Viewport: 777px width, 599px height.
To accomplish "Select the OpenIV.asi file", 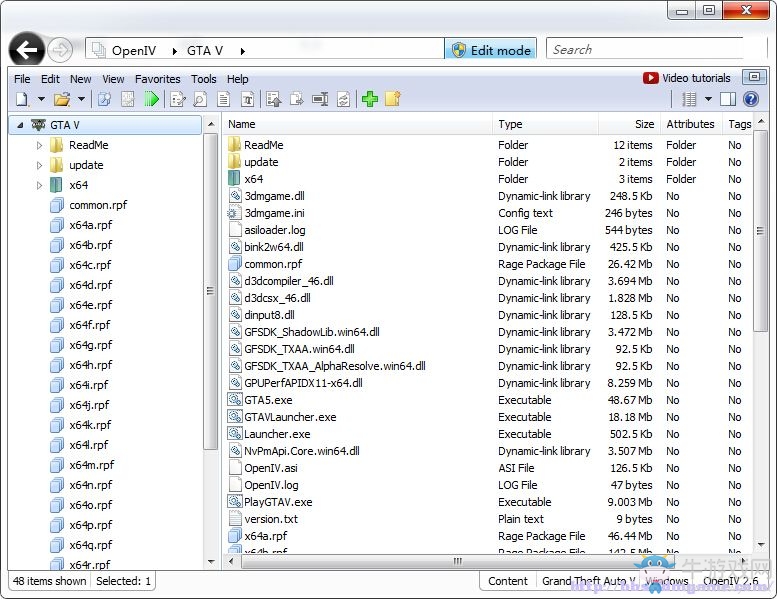I will tap(271, 468).
